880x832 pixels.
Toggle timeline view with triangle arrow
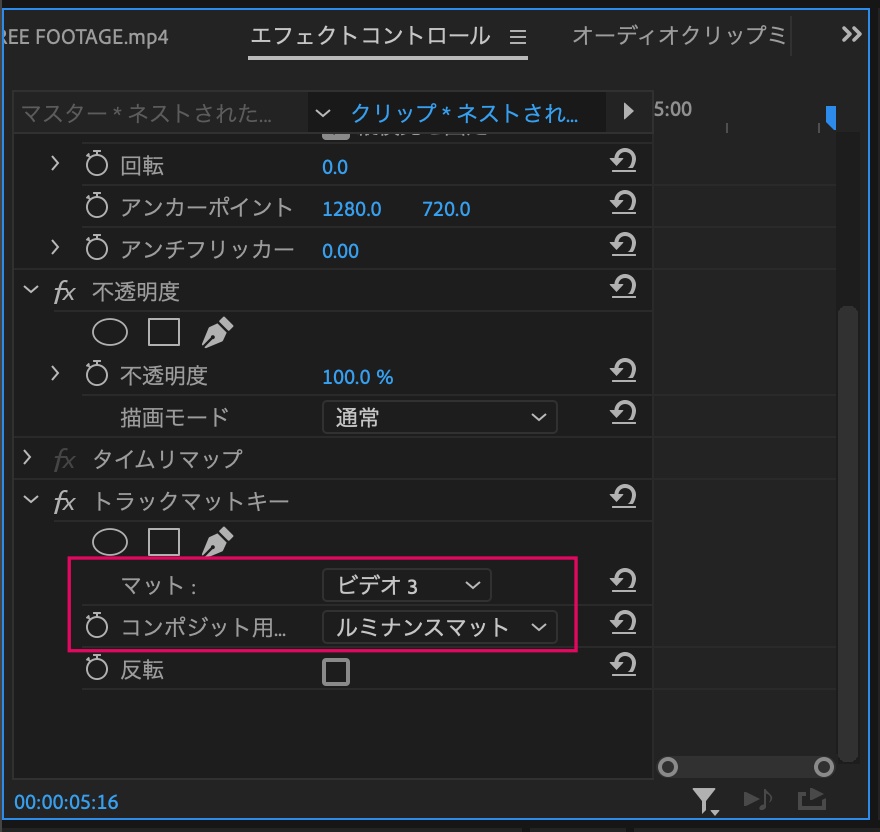pyautogui.click(x=629, y=111)
